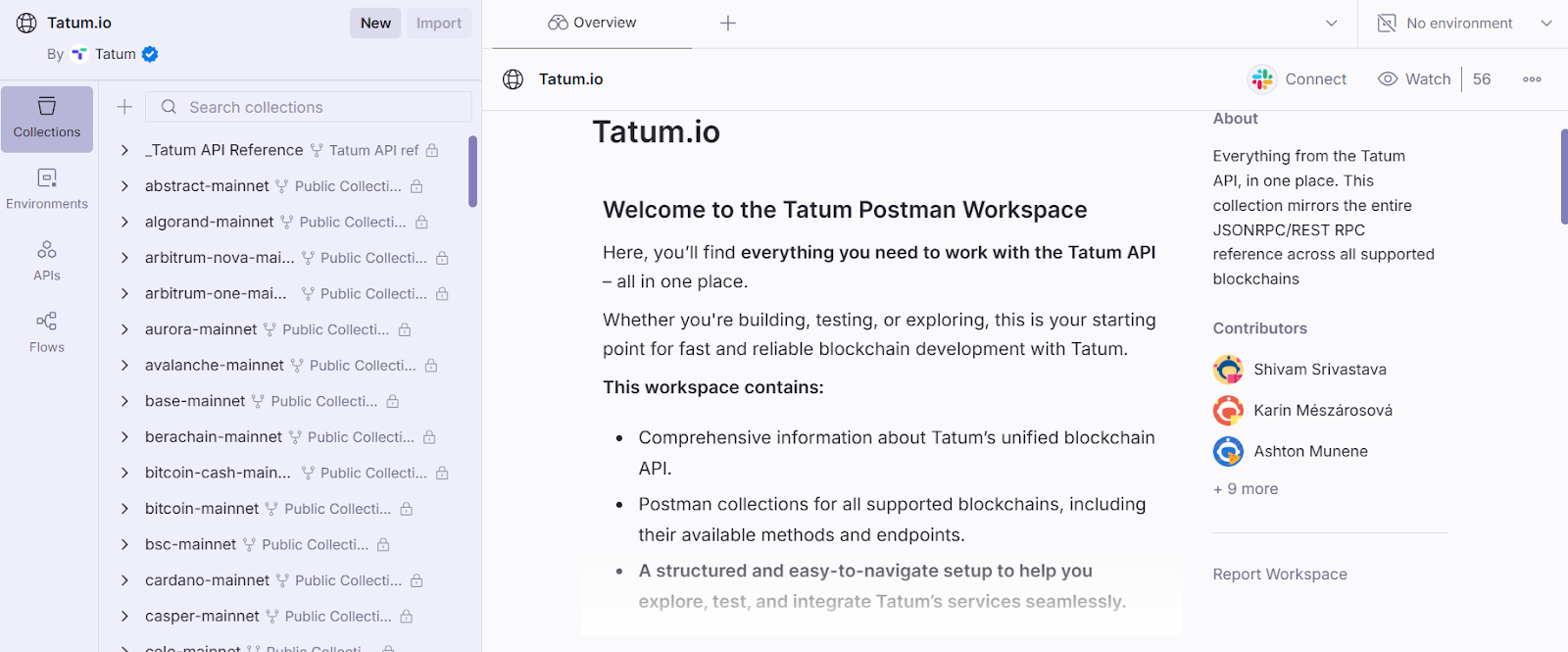
Task: Expand the _Tatum API Reference collection
Action: 124,150
